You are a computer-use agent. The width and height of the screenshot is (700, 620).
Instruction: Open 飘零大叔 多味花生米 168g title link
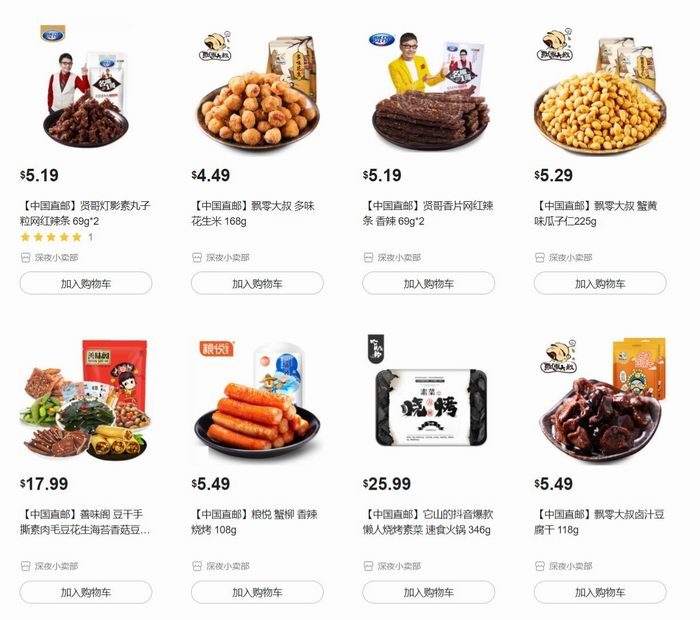pyautogui.click(x=253, y=213)
